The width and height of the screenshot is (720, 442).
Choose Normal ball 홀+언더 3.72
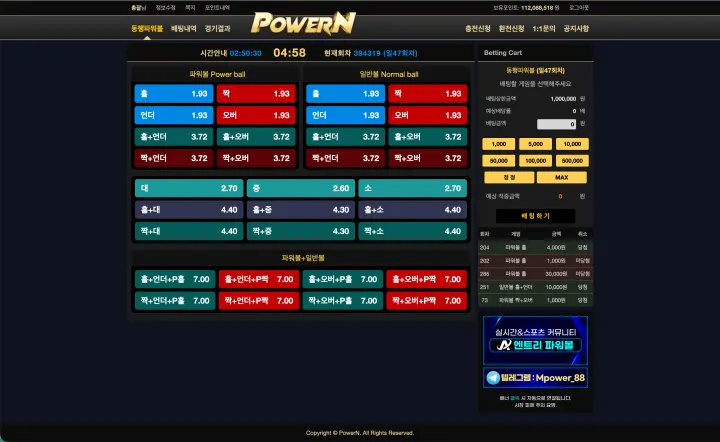(345, 137)
